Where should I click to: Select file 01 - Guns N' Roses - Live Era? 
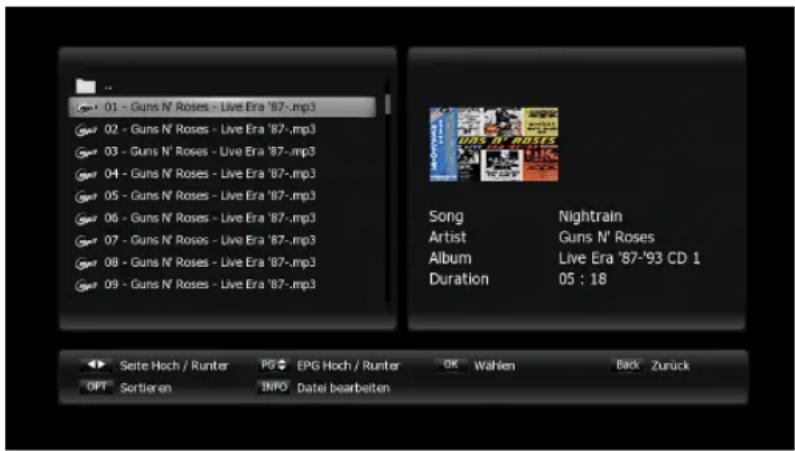(222, 107)
